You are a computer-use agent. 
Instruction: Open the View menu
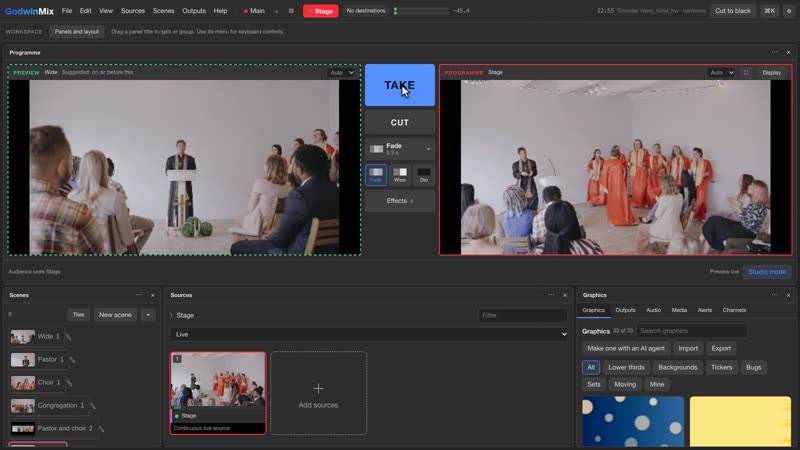click(106, 11)
